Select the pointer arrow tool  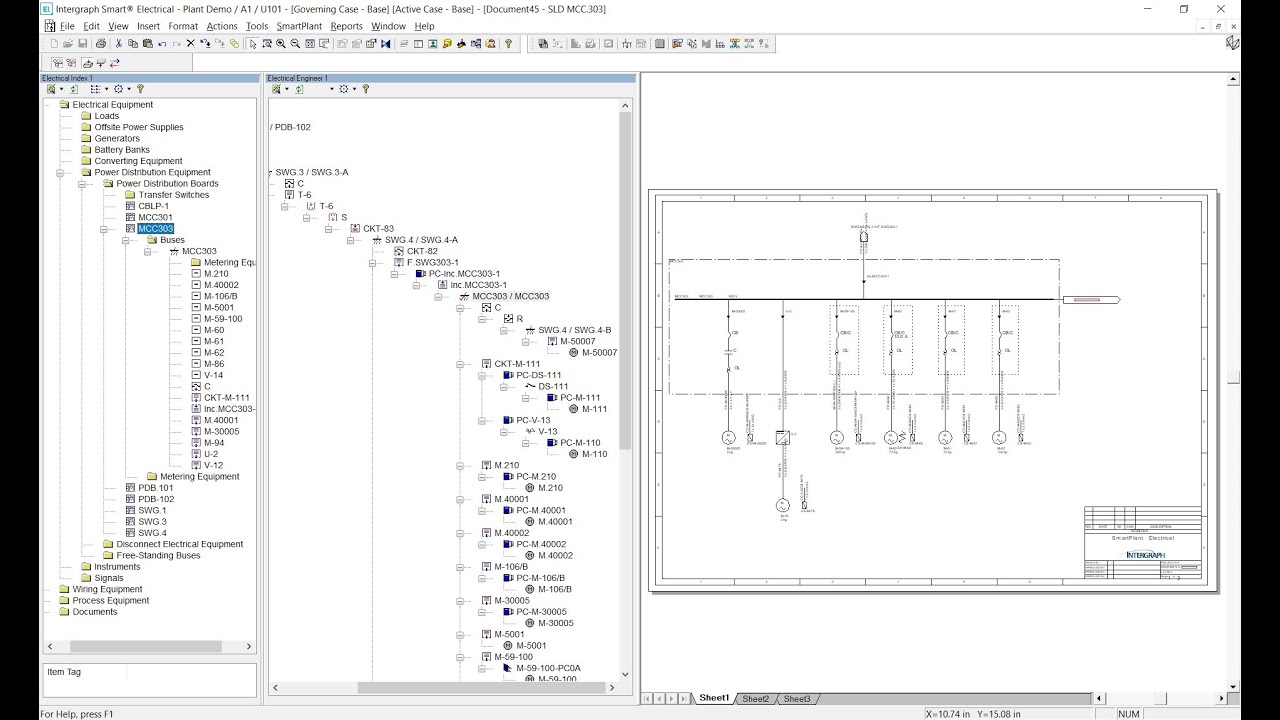[253, 43]
